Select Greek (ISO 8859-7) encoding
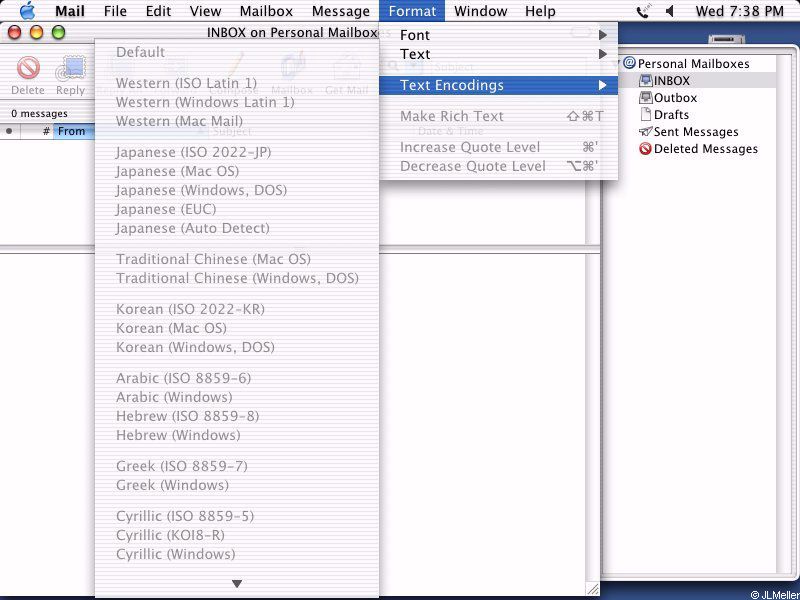This screenshot has width=800, height=600. click(x=237, y=466)
